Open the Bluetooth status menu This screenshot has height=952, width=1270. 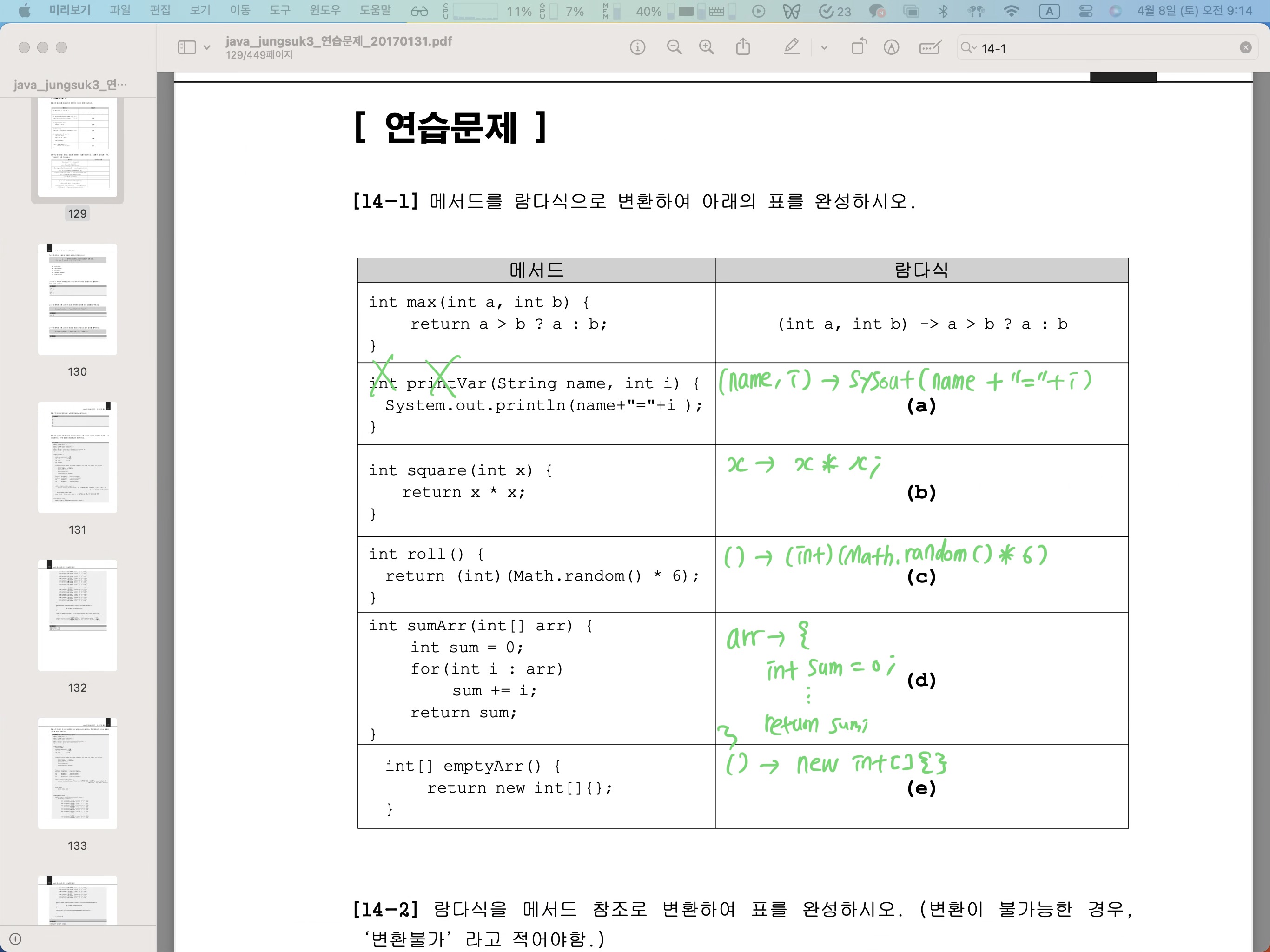pos(943,11)
